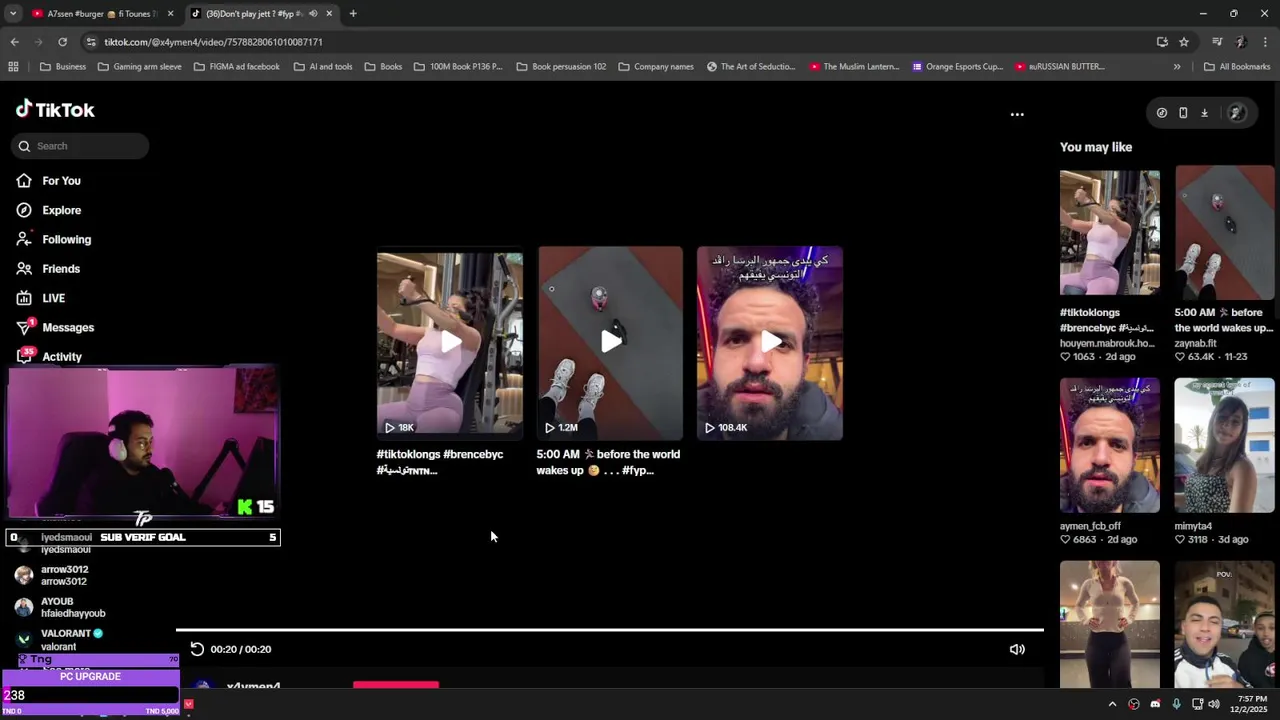
Task: Open the Gaming arm sleeve bookmark folder
Action: click(x=139, y=67)
